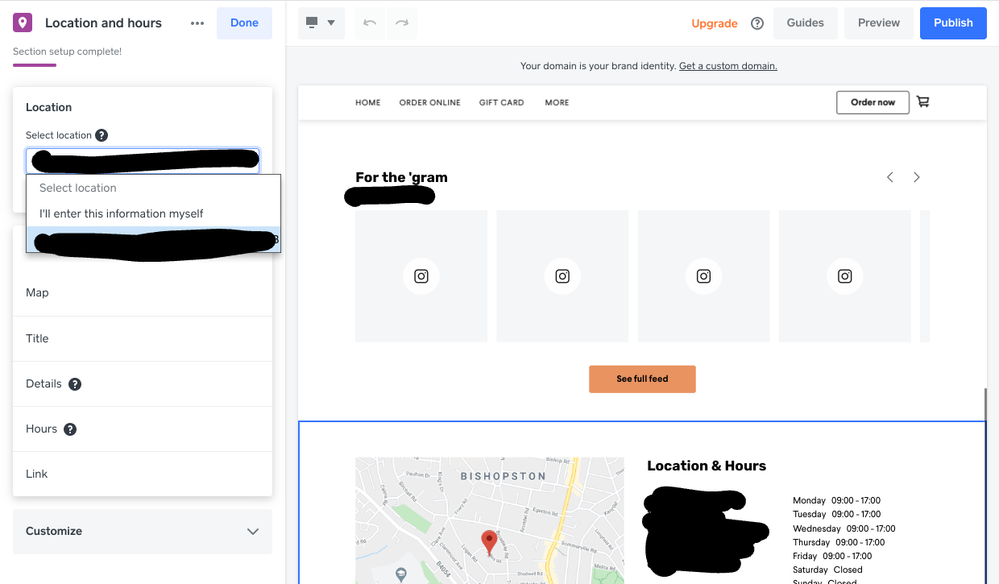Open the GIFT CARD nav item
This screenshot has height=584, width=999.
click(502, 102)
